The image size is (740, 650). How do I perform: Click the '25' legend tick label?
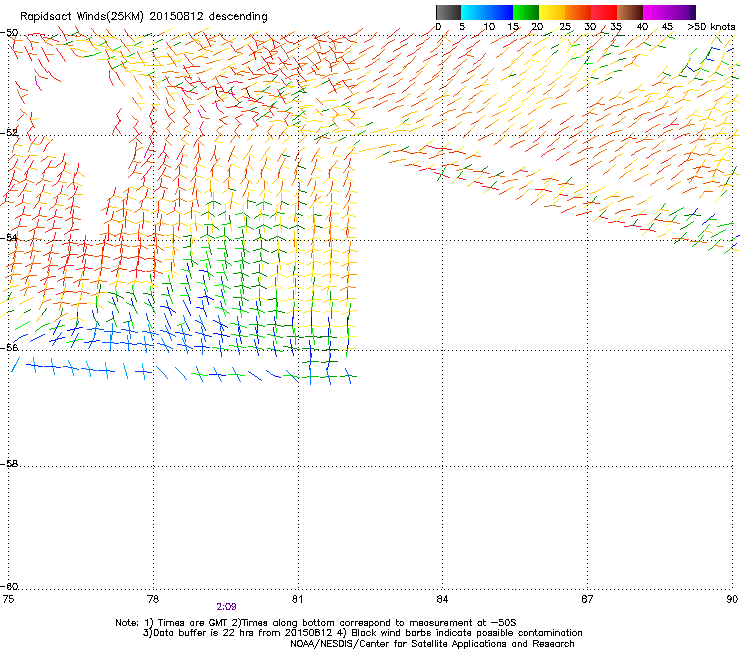pos(565,27)
